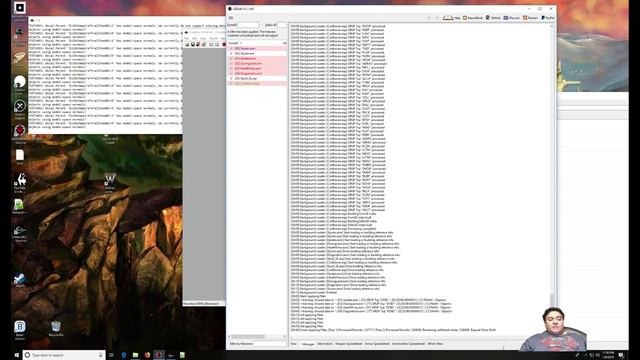Switch to the Ammunition Spreadsheet tab
The height and width of the screenshot is (360, 640).
click(x=409, y=344)
